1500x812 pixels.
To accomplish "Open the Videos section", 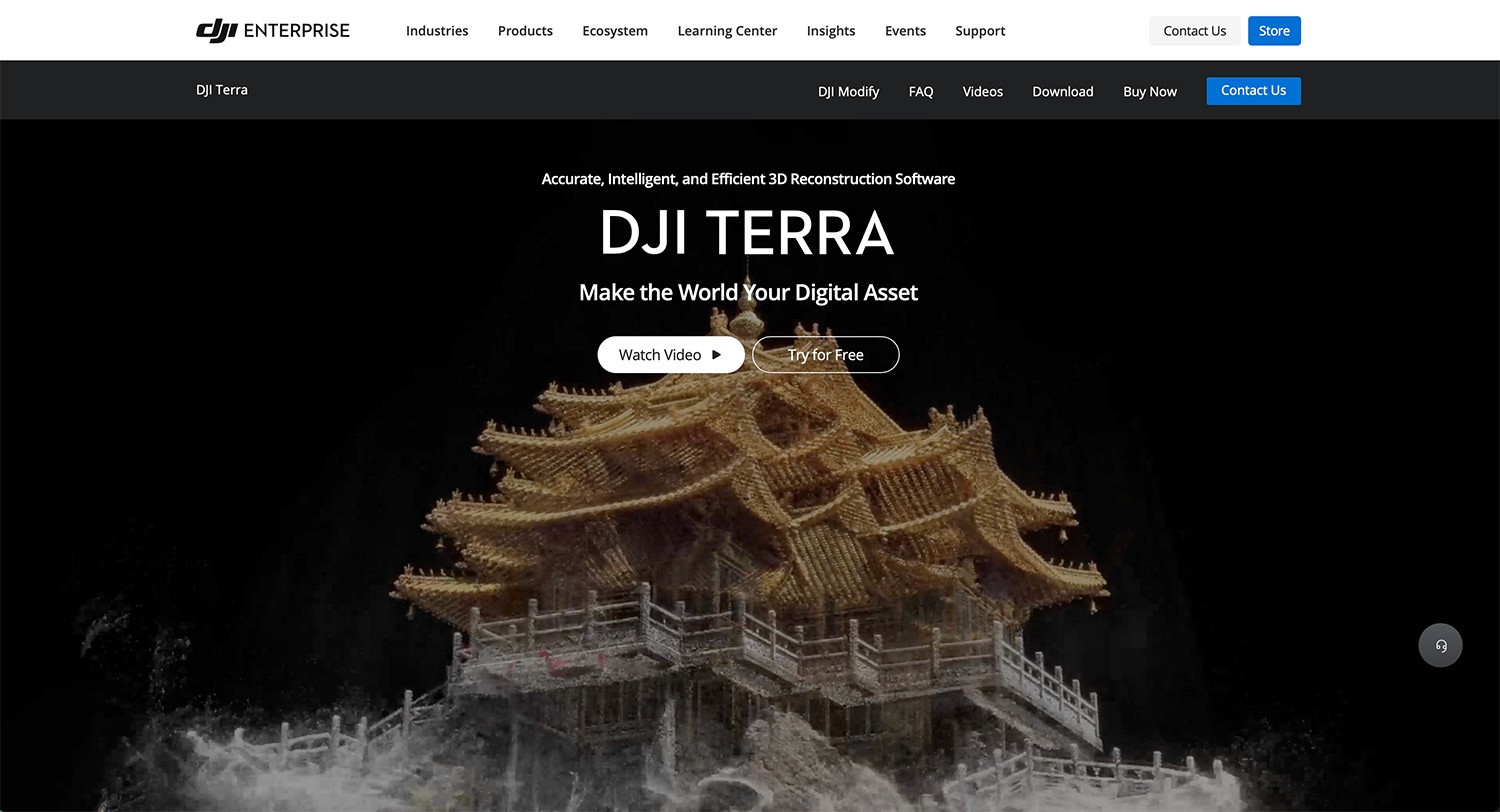I will click(x=982, y=91).
